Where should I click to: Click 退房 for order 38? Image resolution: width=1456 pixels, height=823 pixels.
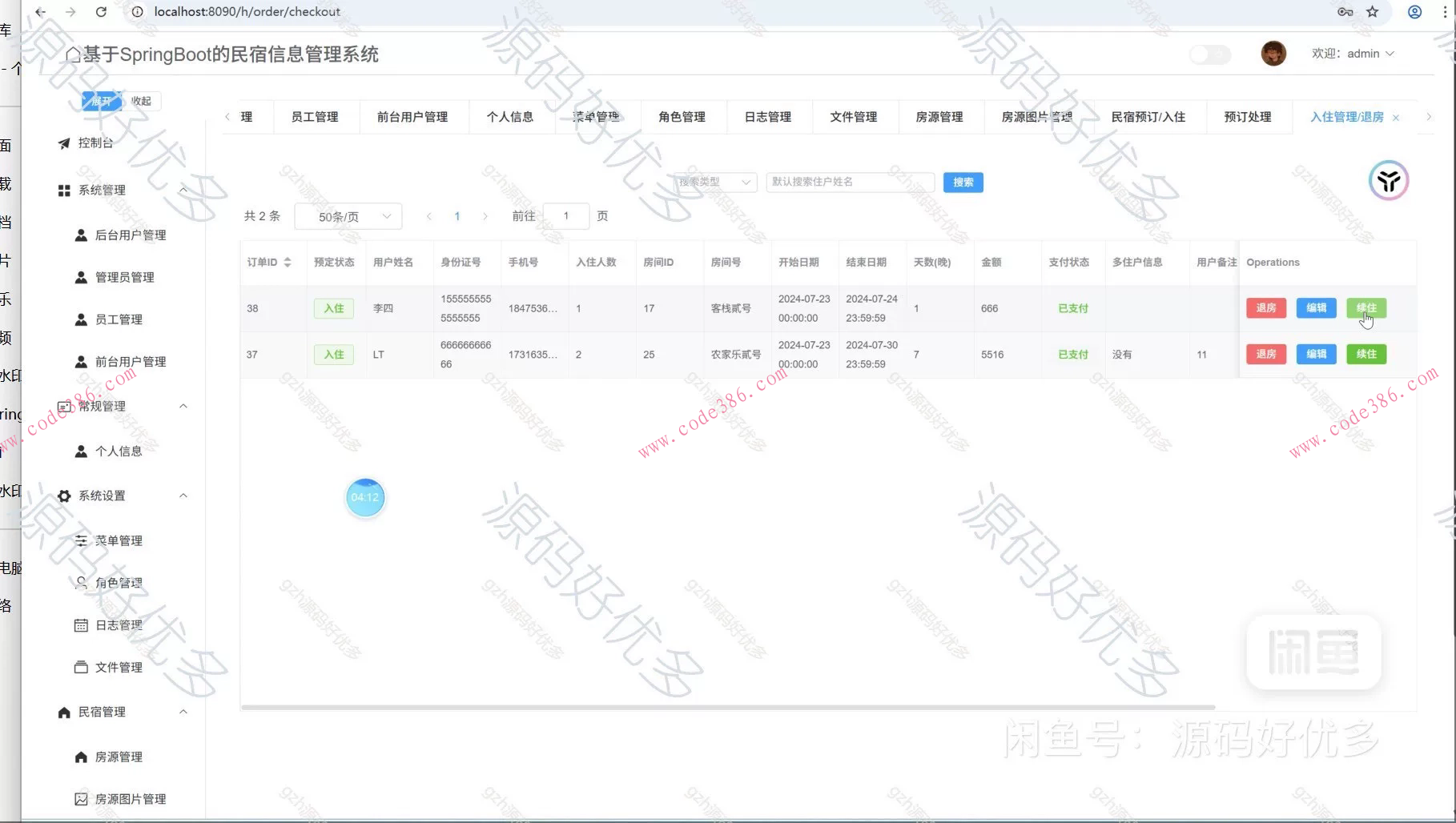(x=1266, y=308)
